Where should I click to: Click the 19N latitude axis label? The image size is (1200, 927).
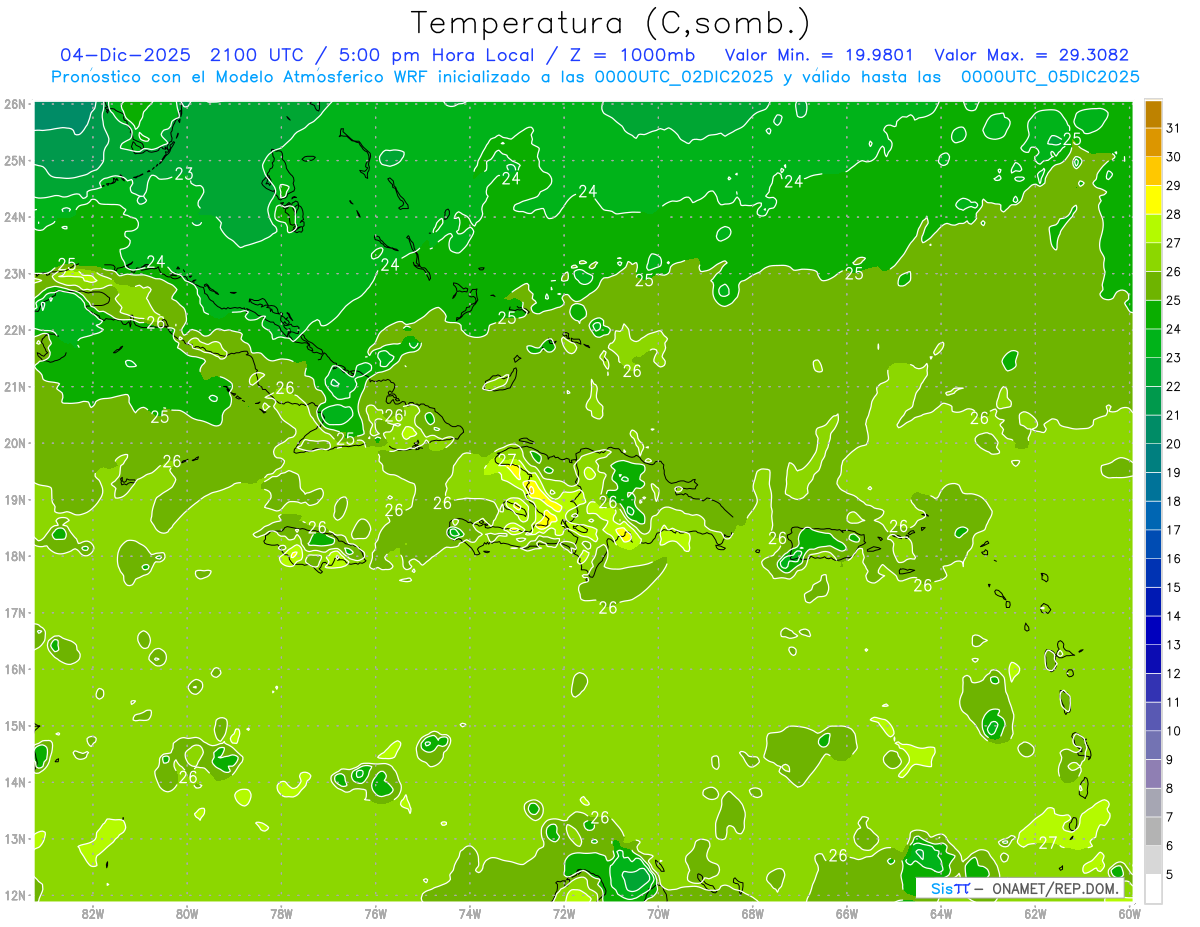[14, 499]
